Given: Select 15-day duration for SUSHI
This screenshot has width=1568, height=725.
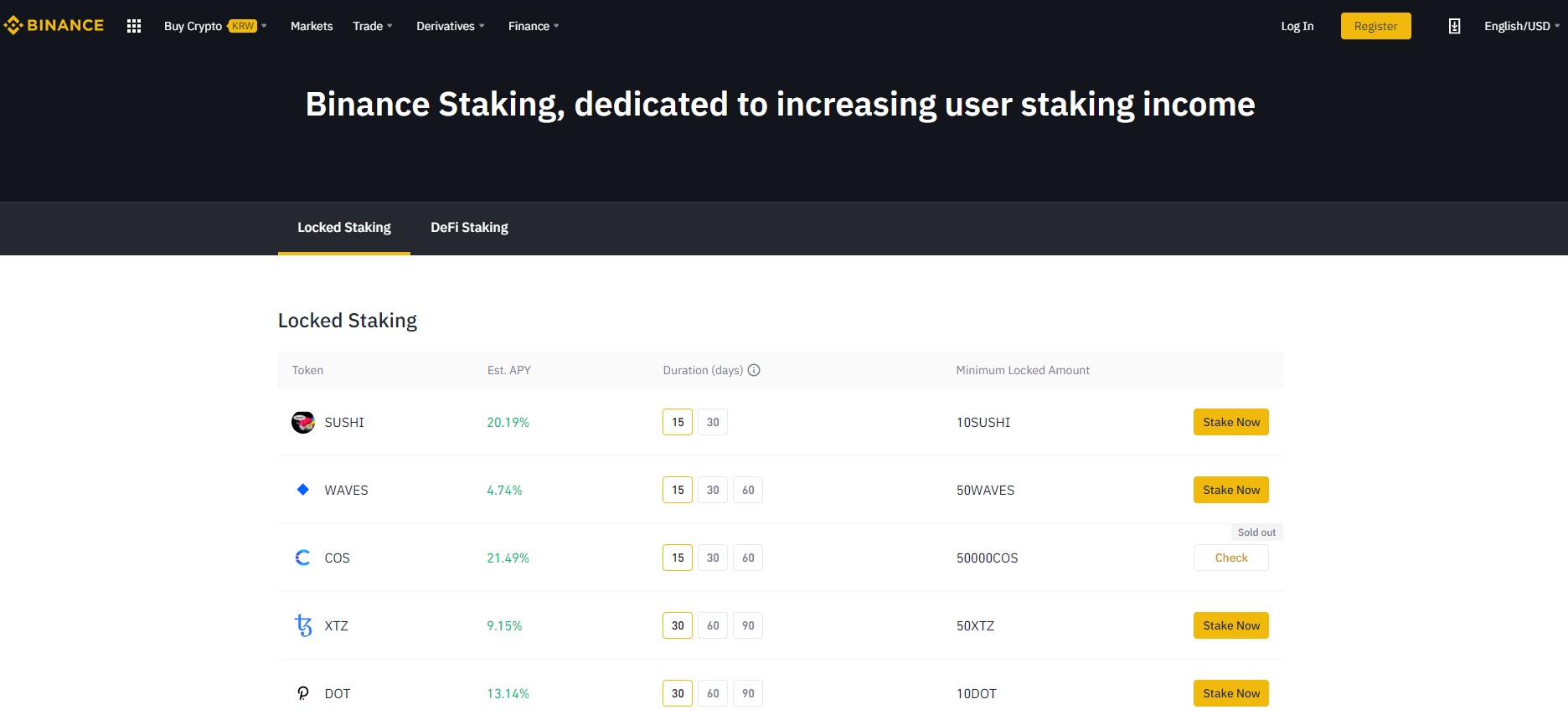Looking at the screenshot, I should click(x=678, y=422).
